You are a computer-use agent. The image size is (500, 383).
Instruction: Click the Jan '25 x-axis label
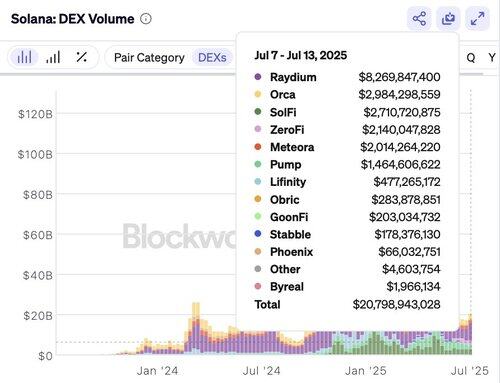(x=366, y=371)
